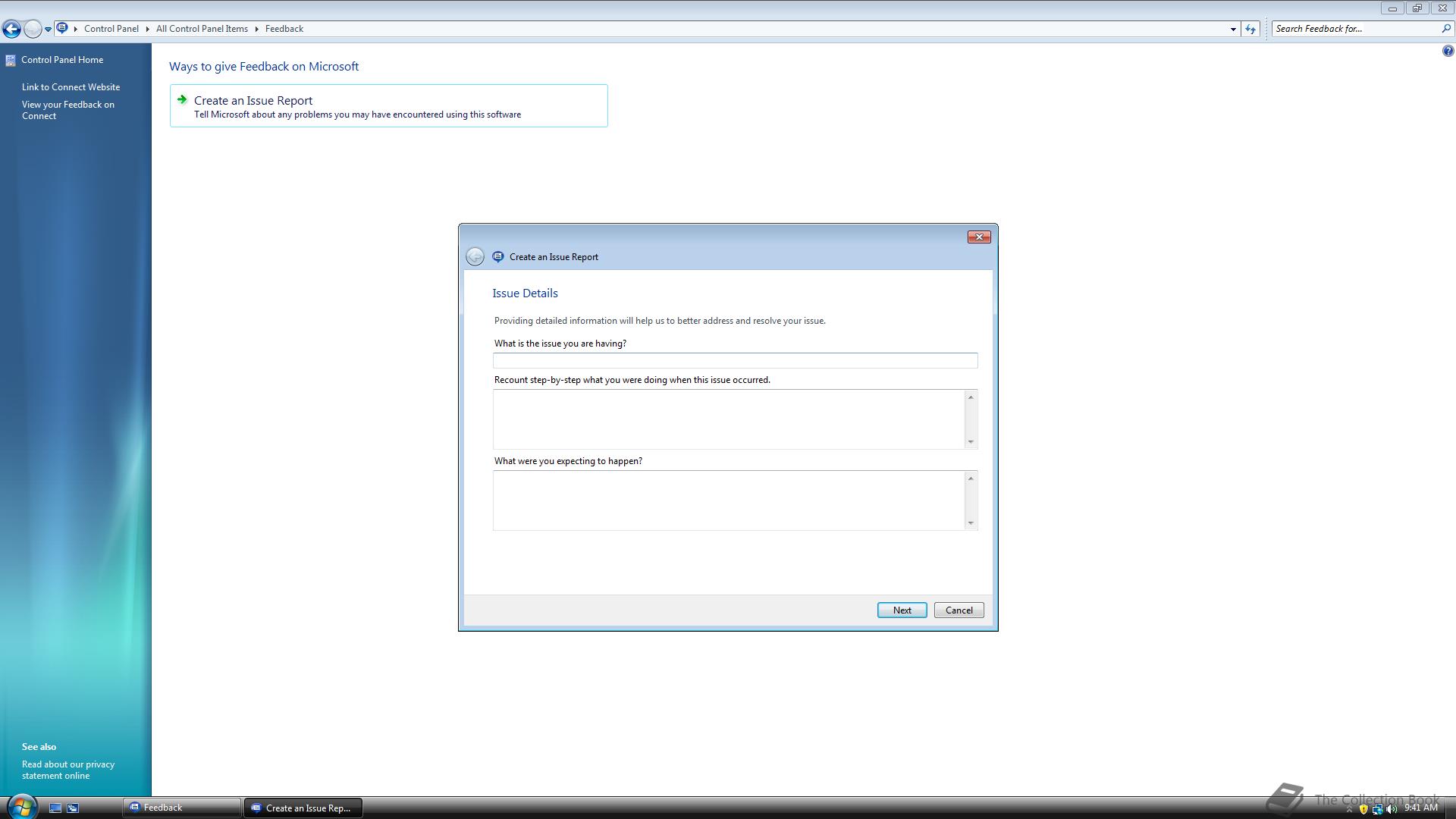Open the blue Help question mark
Screen dimensions: 1456x819
(x=1448, y=51)
